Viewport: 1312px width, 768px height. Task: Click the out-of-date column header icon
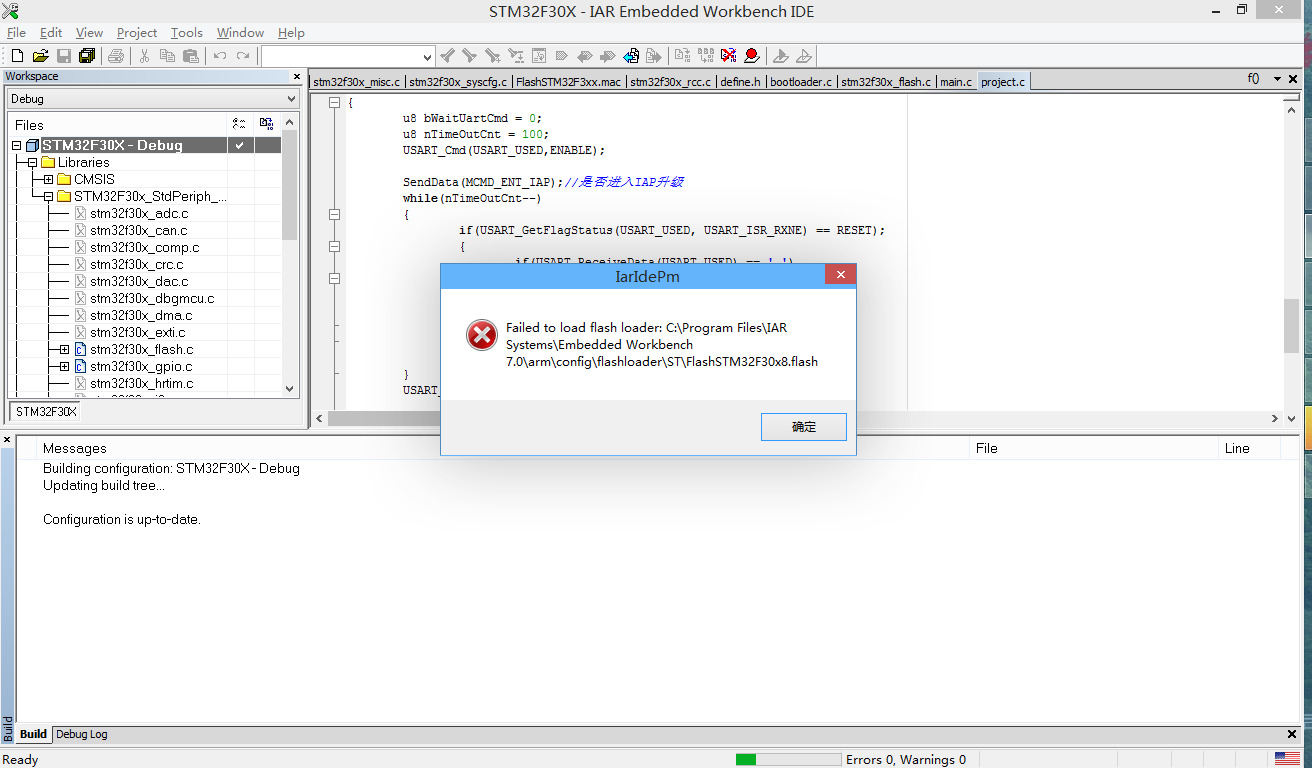[266, 124]
